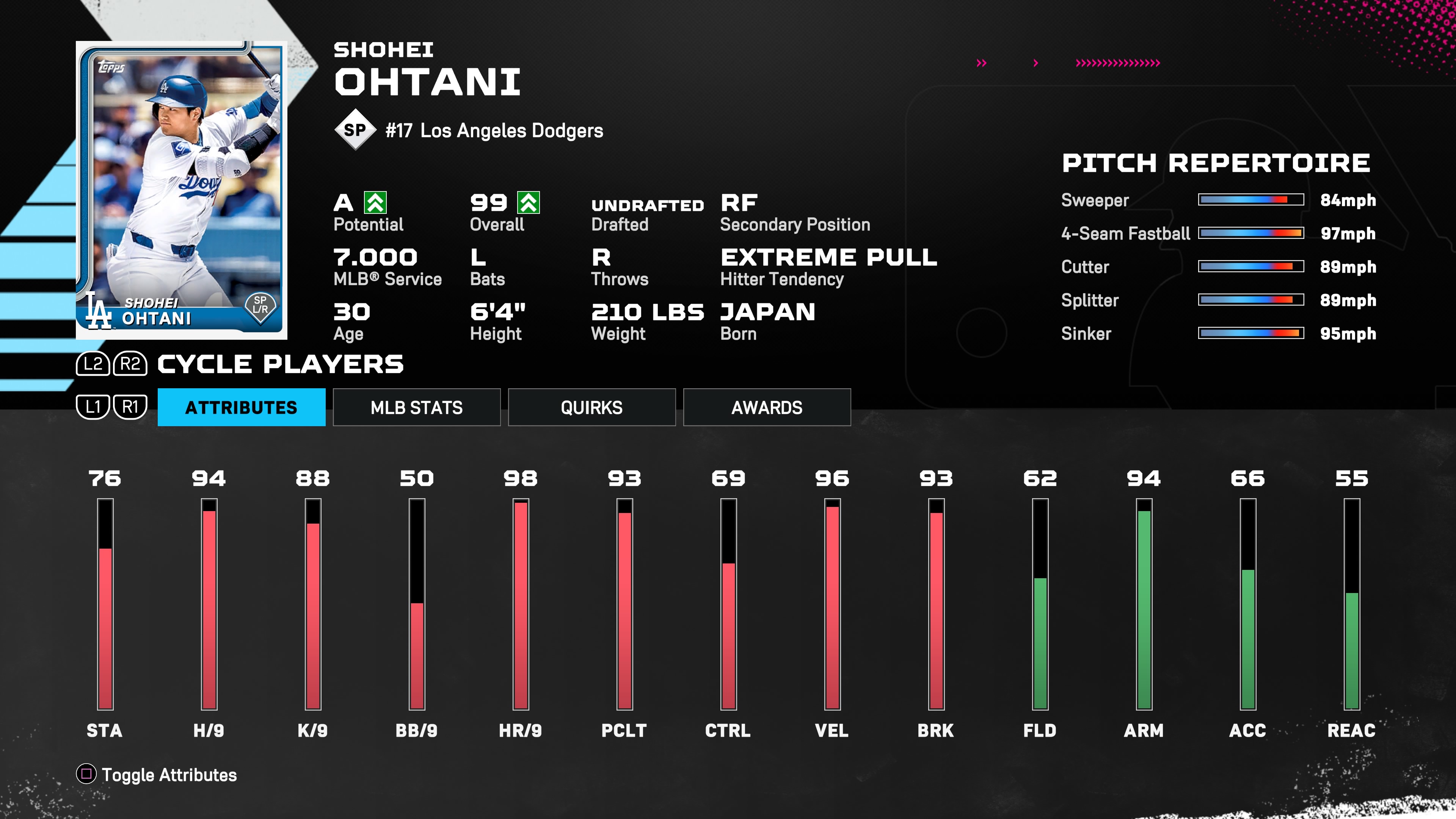This screenshot has width=1456, height=819.
Task: Click the green Potential upgrade arrow icon
Action: pos(375,202)
